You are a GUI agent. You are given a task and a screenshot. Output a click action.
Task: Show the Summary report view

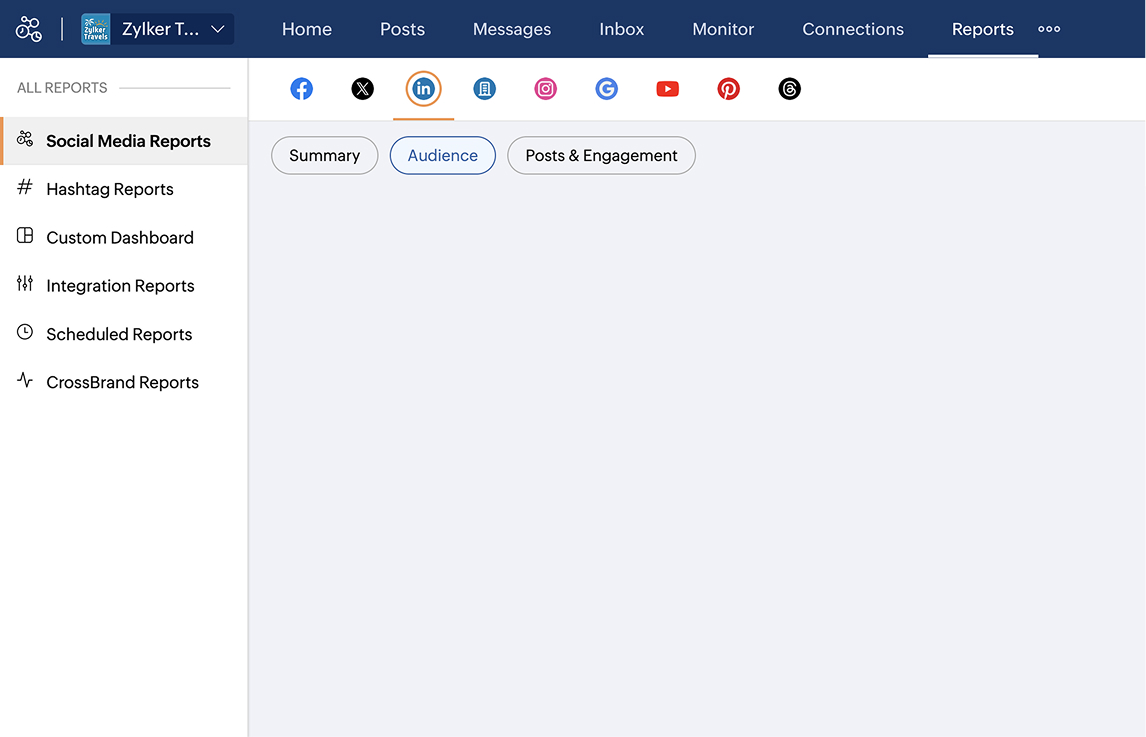tap(325, 156)
